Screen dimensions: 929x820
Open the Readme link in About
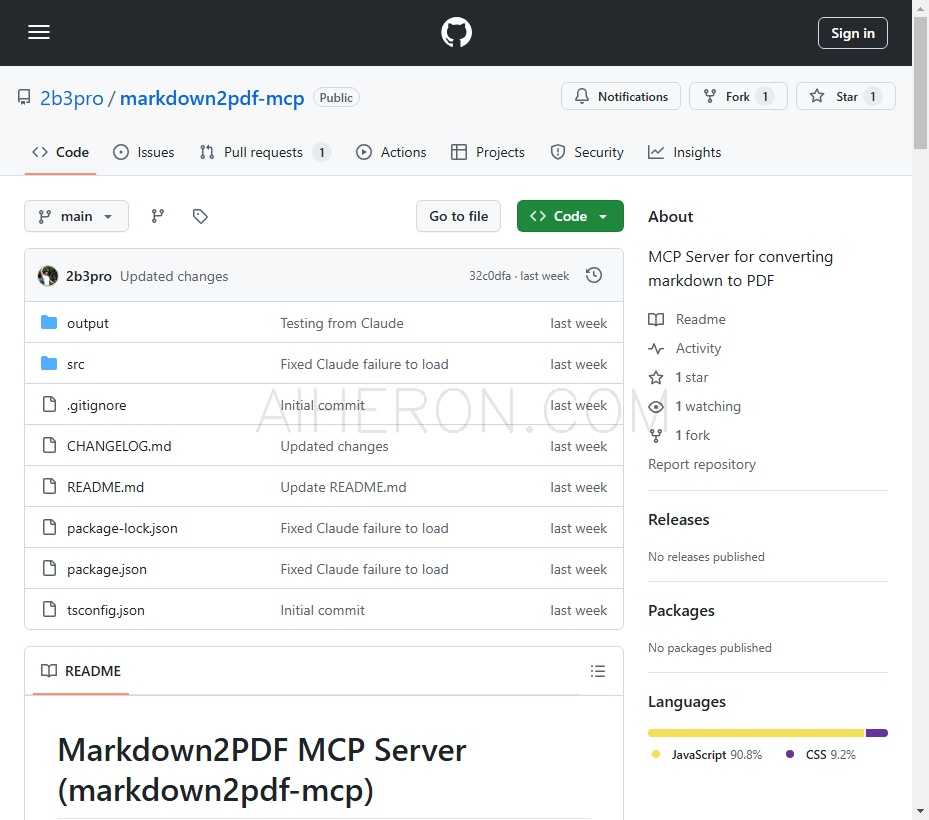pyautogui.click(x=687, y=319)
